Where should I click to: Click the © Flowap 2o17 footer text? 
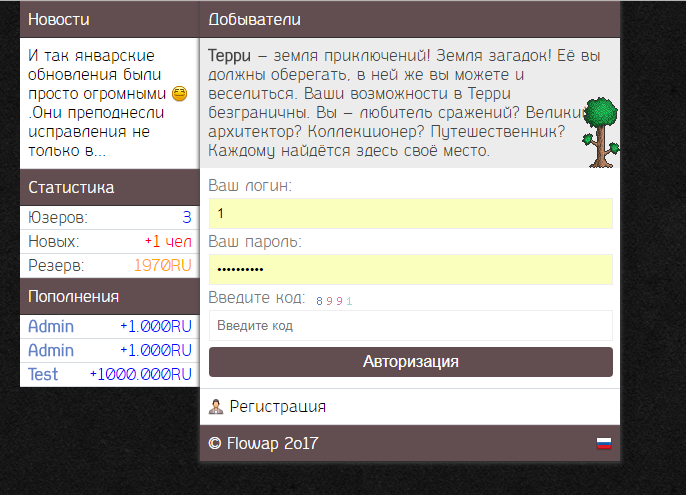pos(264,443)
